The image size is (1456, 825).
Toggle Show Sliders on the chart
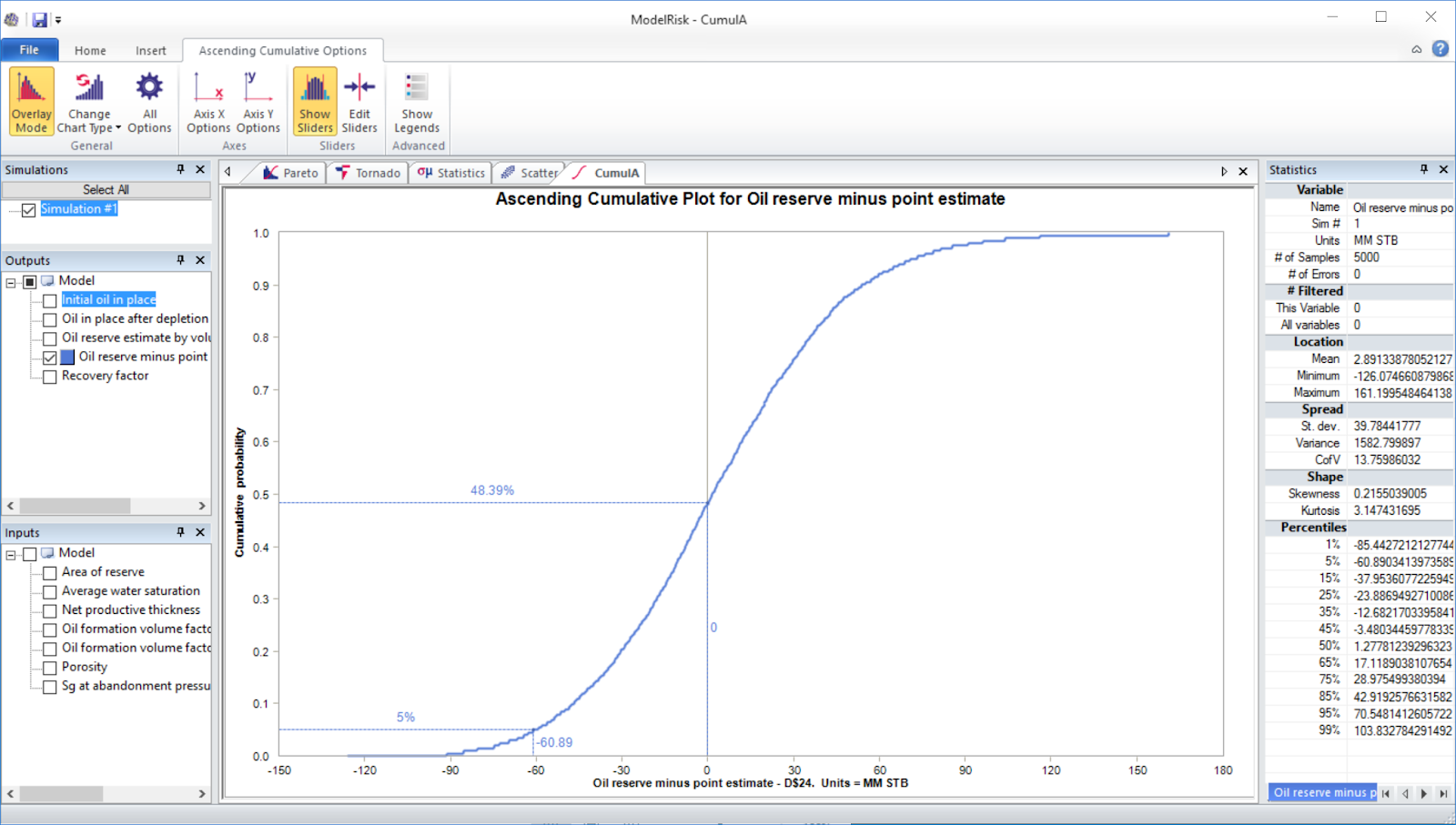point(314,100)
